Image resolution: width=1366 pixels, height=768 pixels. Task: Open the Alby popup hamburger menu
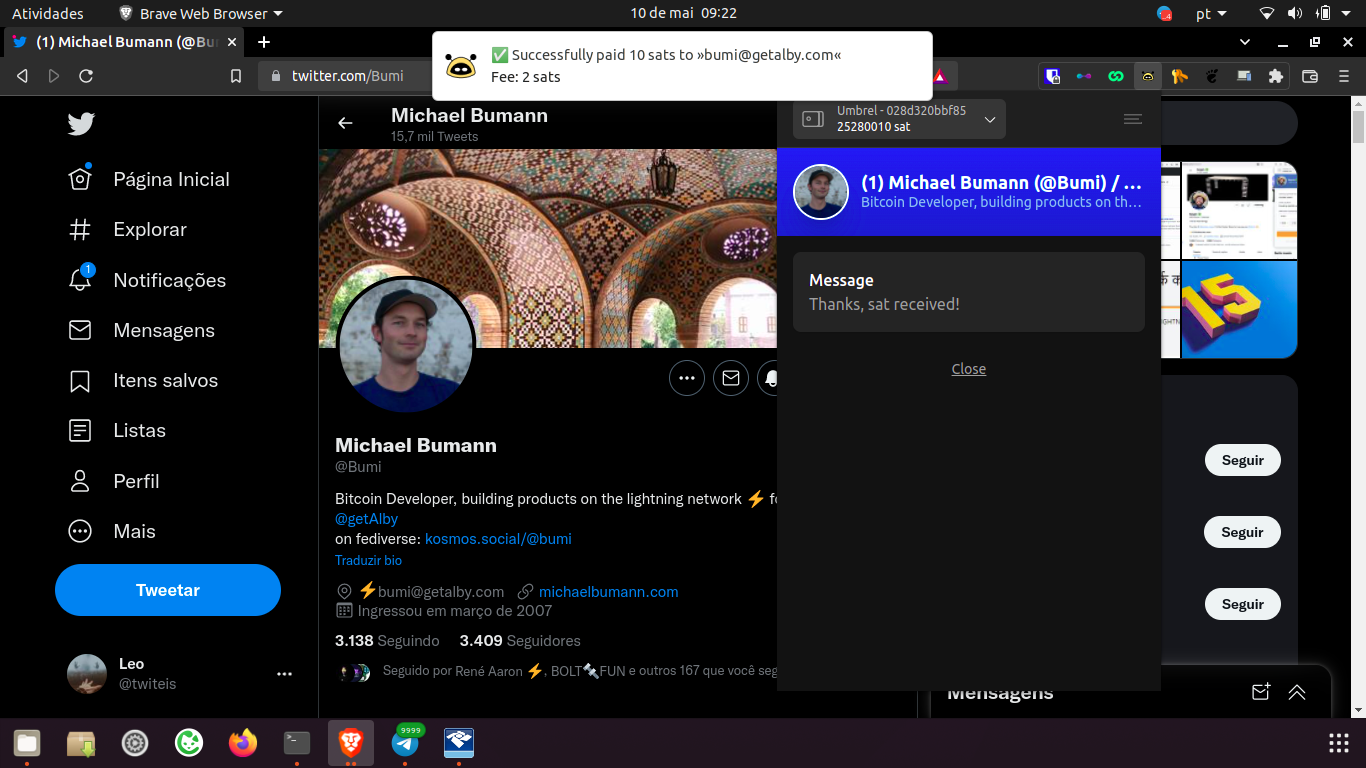click(1133, 119)
